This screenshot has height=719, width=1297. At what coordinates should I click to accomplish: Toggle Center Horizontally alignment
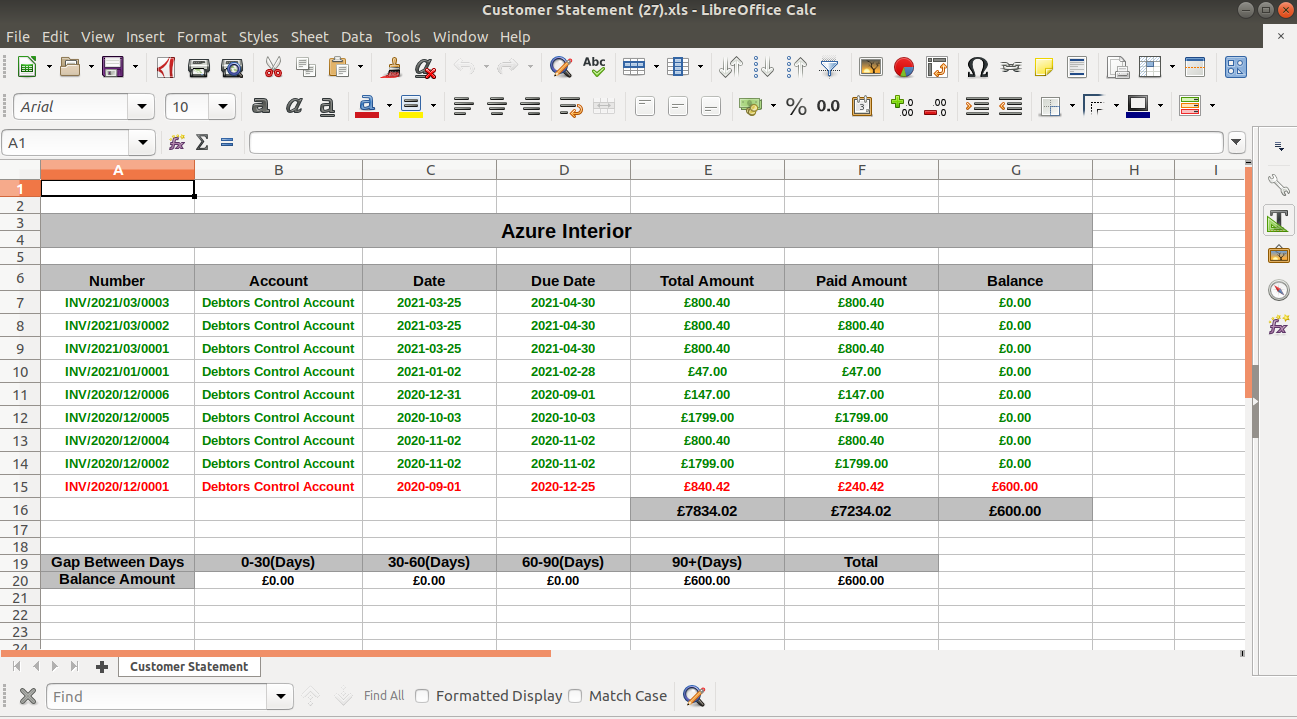(x=497, y=106)
